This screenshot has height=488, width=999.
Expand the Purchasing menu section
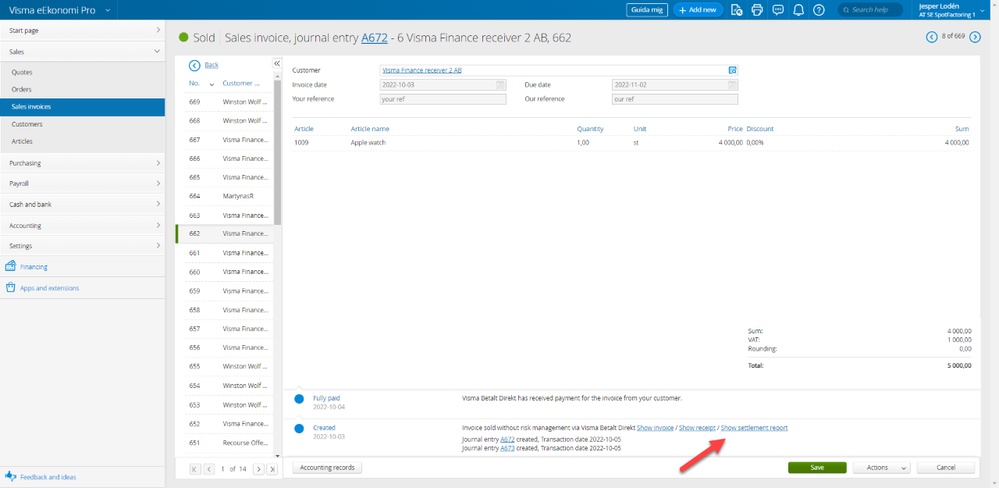pyautogui.click(x=82, y=163)
